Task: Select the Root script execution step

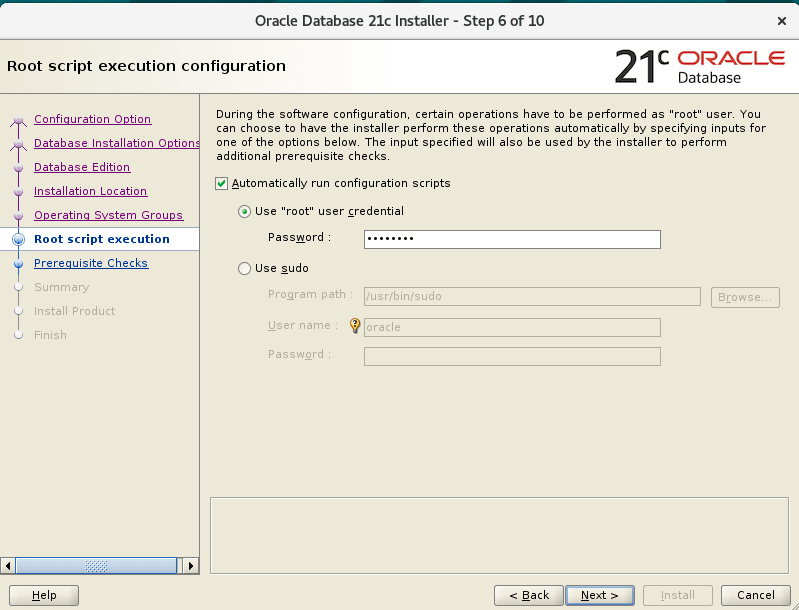Action: [x=101, y=238]
